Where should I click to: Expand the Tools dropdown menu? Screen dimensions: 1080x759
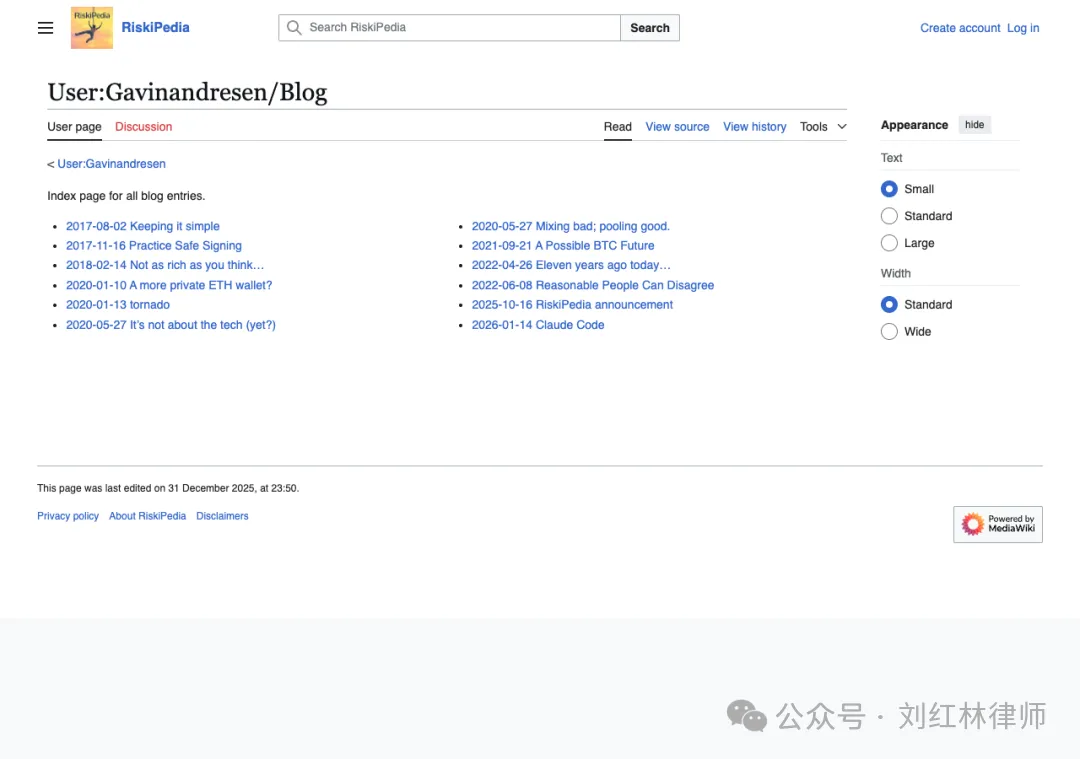pyautogui.click(x=823, y=127)
